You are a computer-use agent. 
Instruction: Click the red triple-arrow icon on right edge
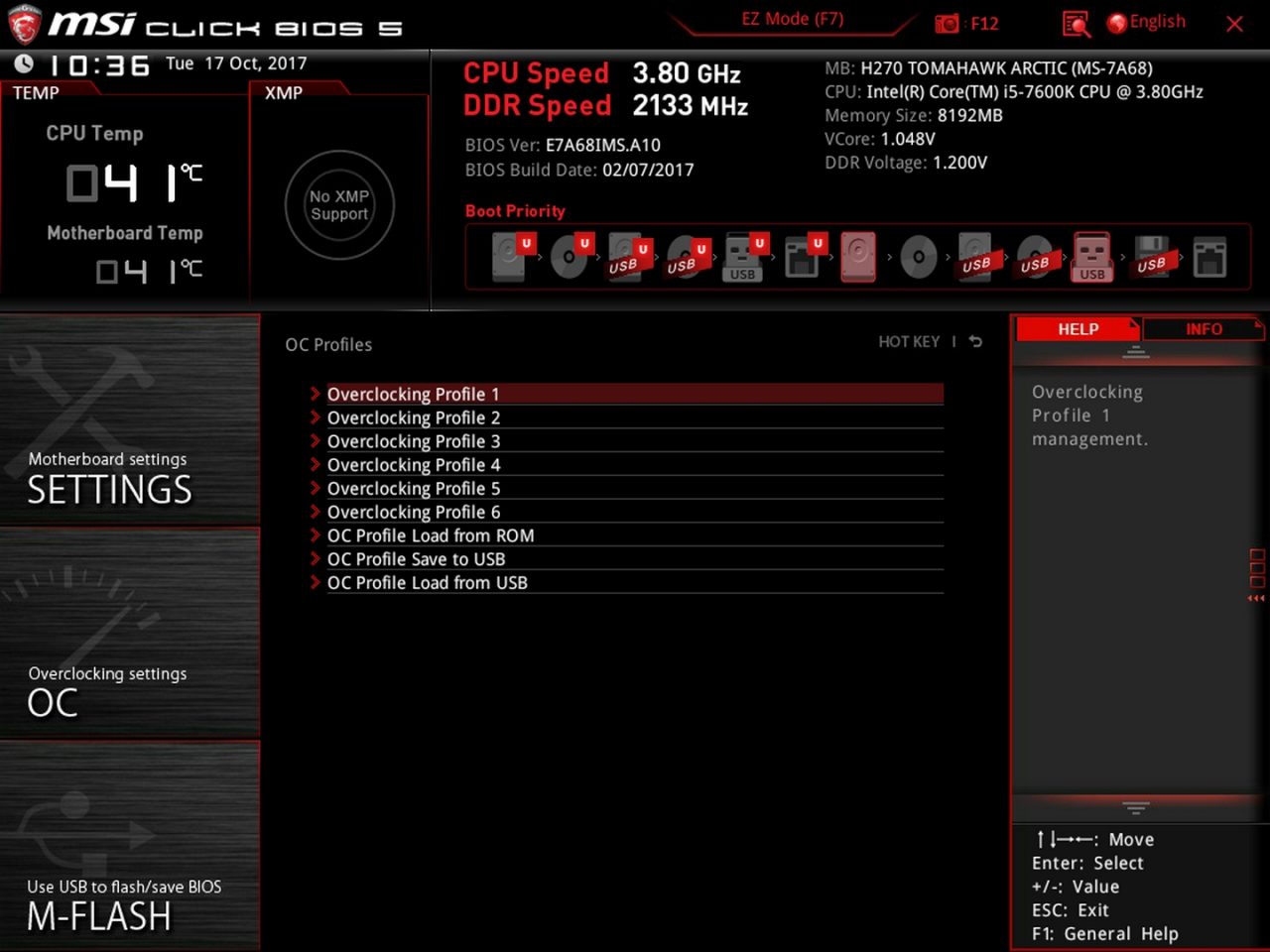[1257, 598]
